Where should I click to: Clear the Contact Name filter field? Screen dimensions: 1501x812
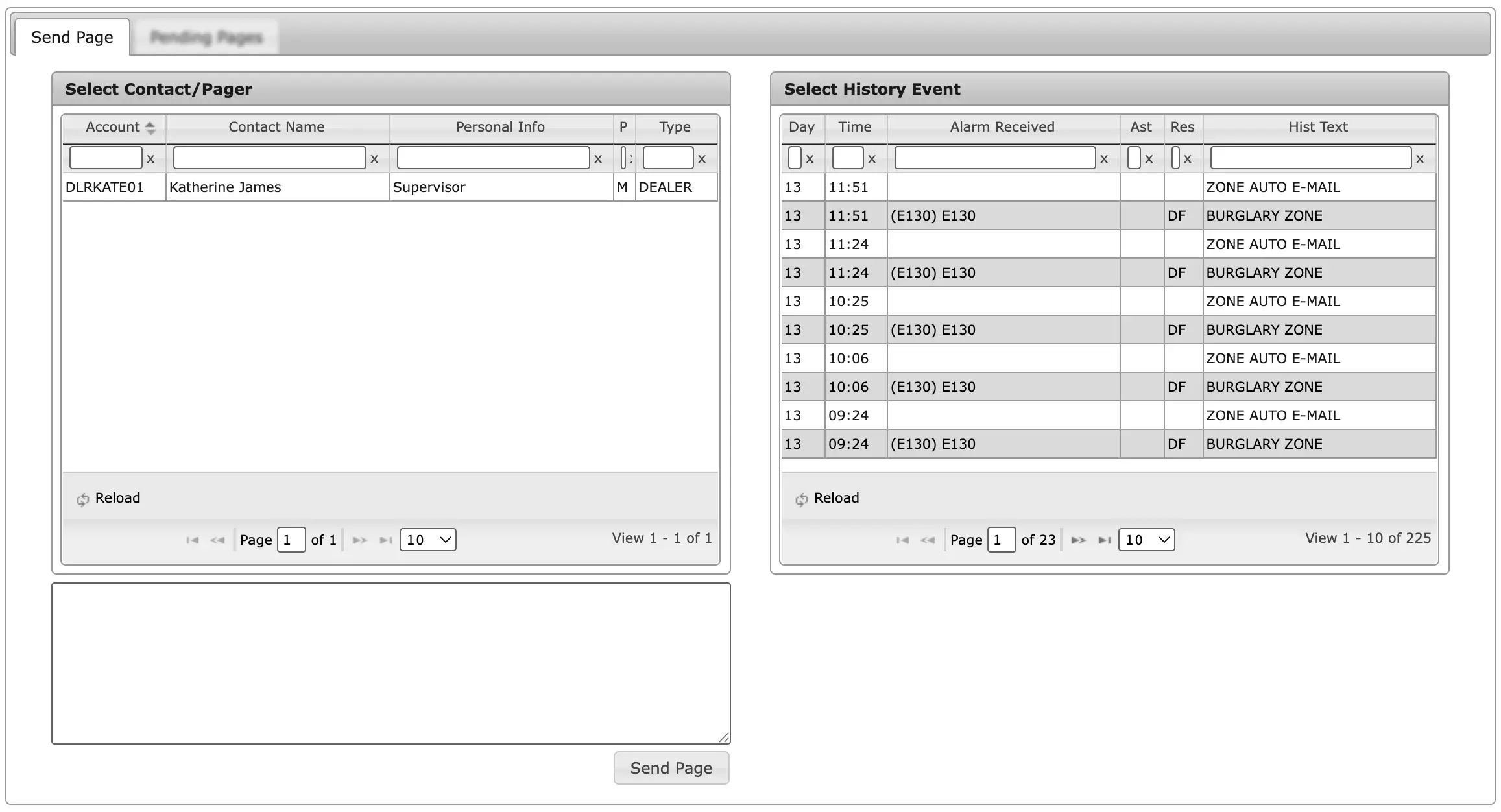pos(374,159)
